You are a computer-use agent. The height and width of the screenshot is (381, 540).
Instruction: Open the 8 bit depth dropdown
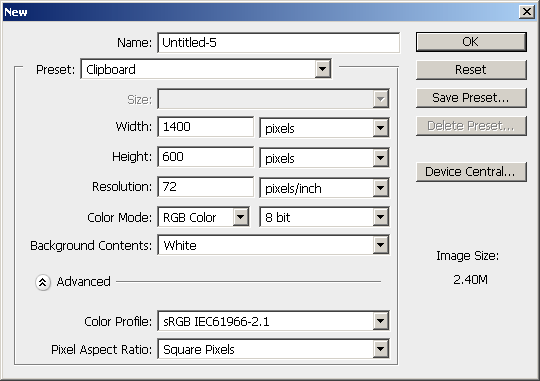click(324, 217)
